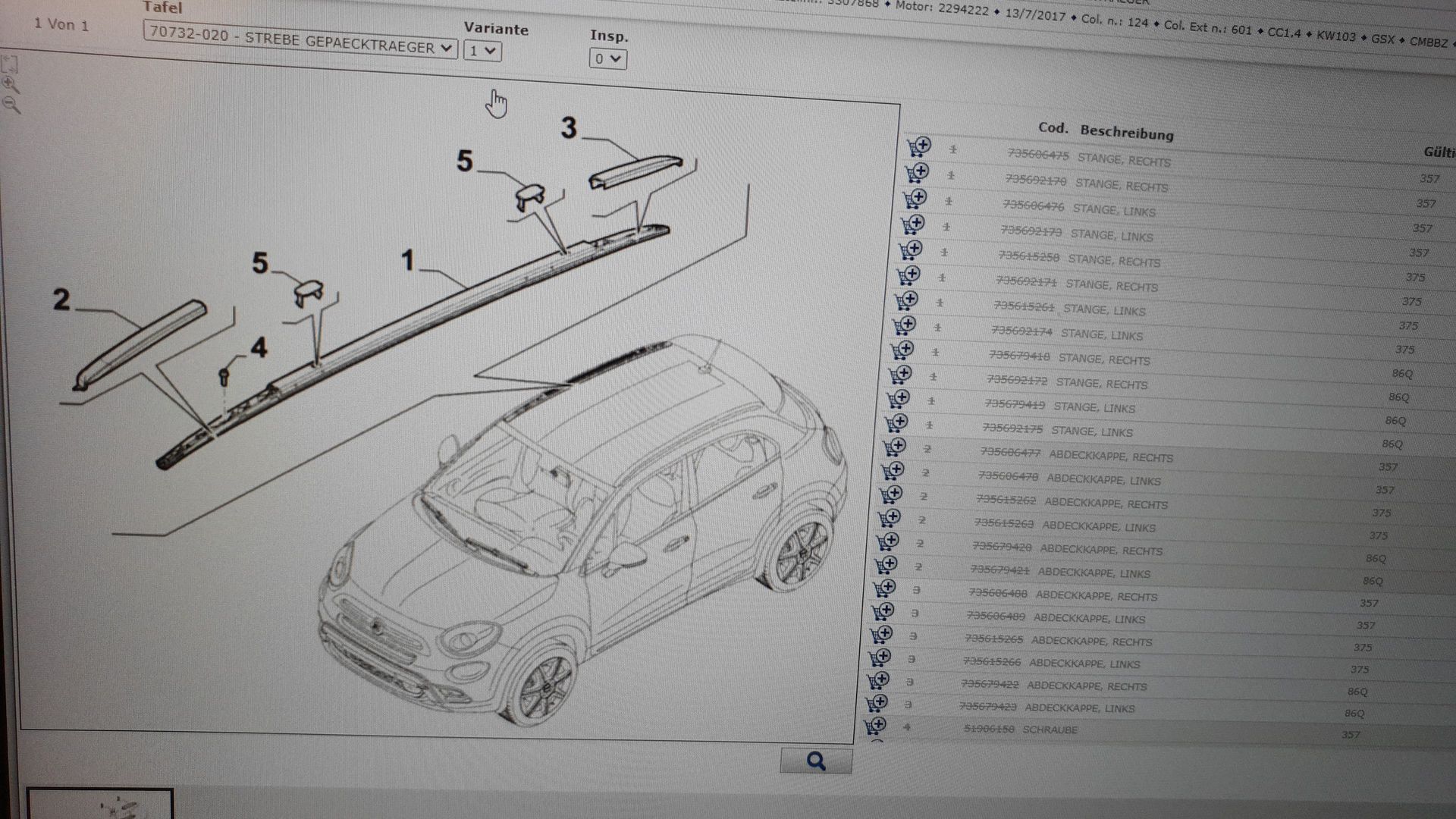The height and width of the screenshot is (819, 1456).
Task: Add part 735679423 ABDECKKAPPE, LINKS to cart
Action: (876, 703)
